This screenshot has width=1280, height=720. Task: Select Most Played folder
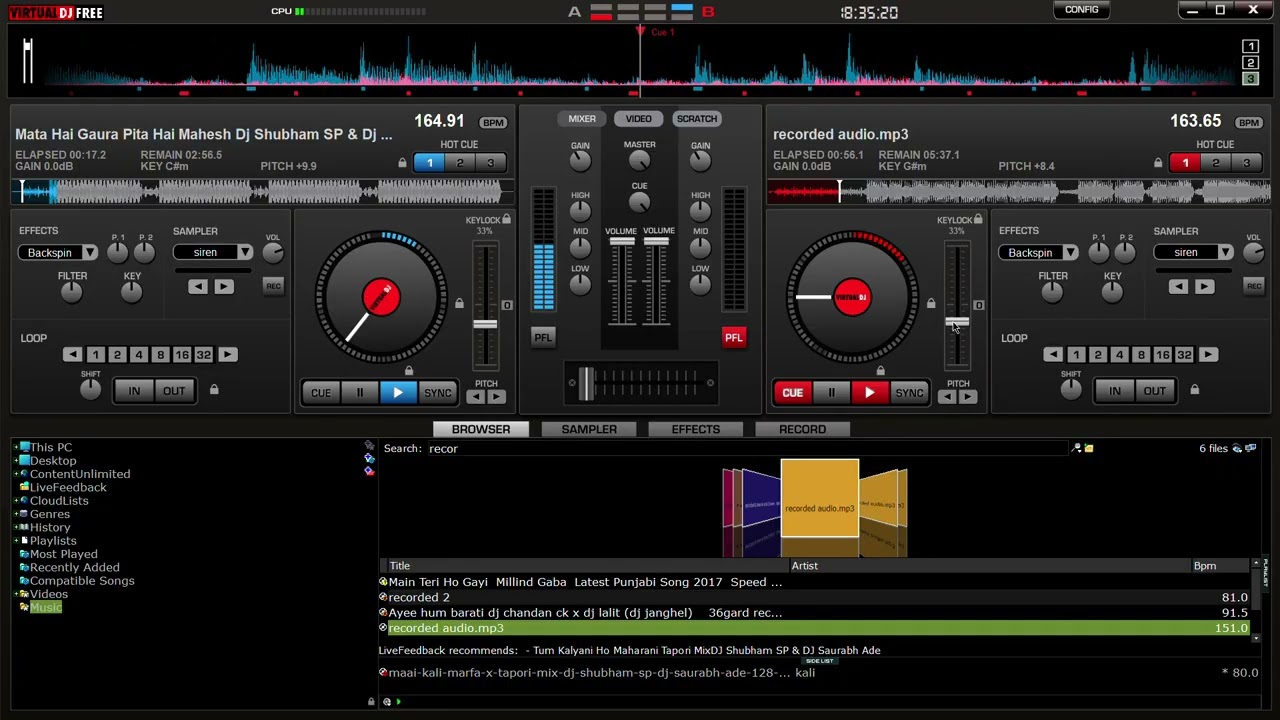point(63,554)
